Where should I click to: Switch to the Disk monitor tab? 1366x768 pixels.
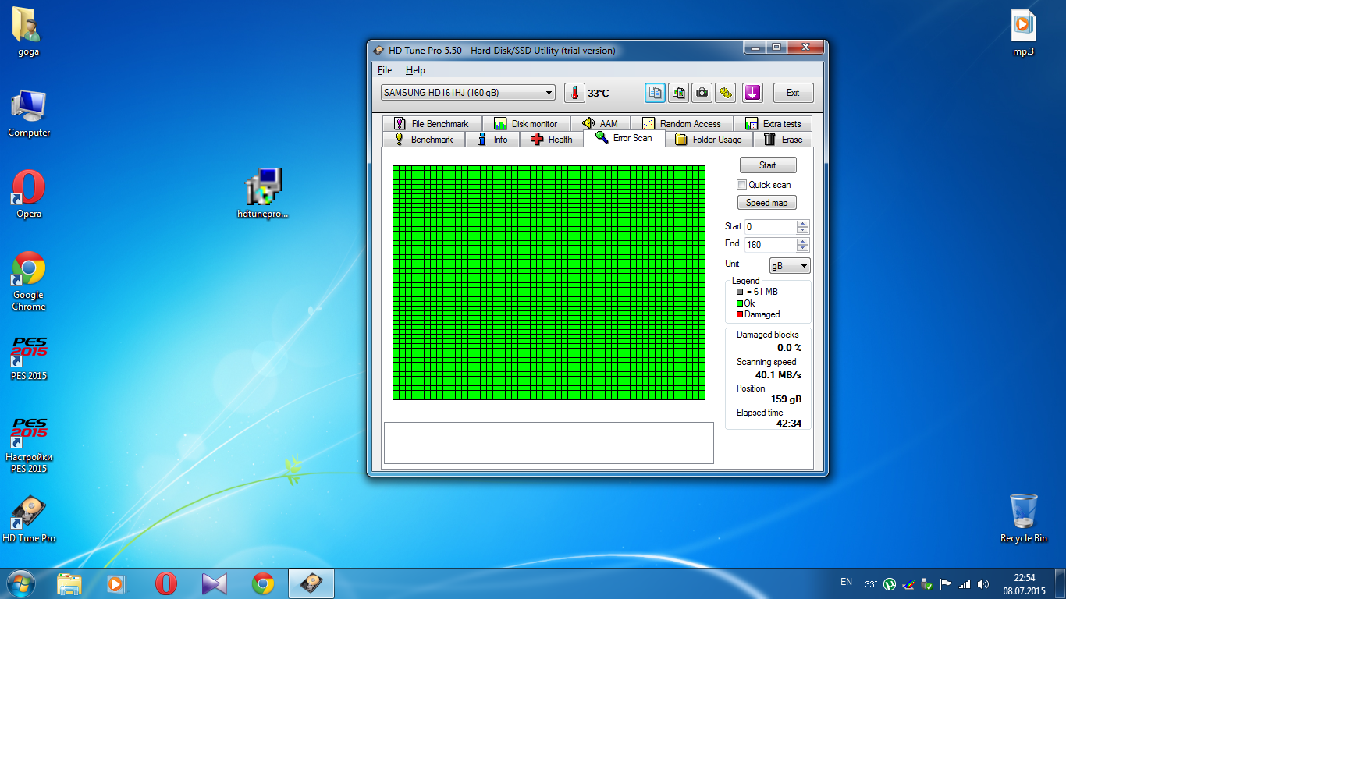[526, 123]
